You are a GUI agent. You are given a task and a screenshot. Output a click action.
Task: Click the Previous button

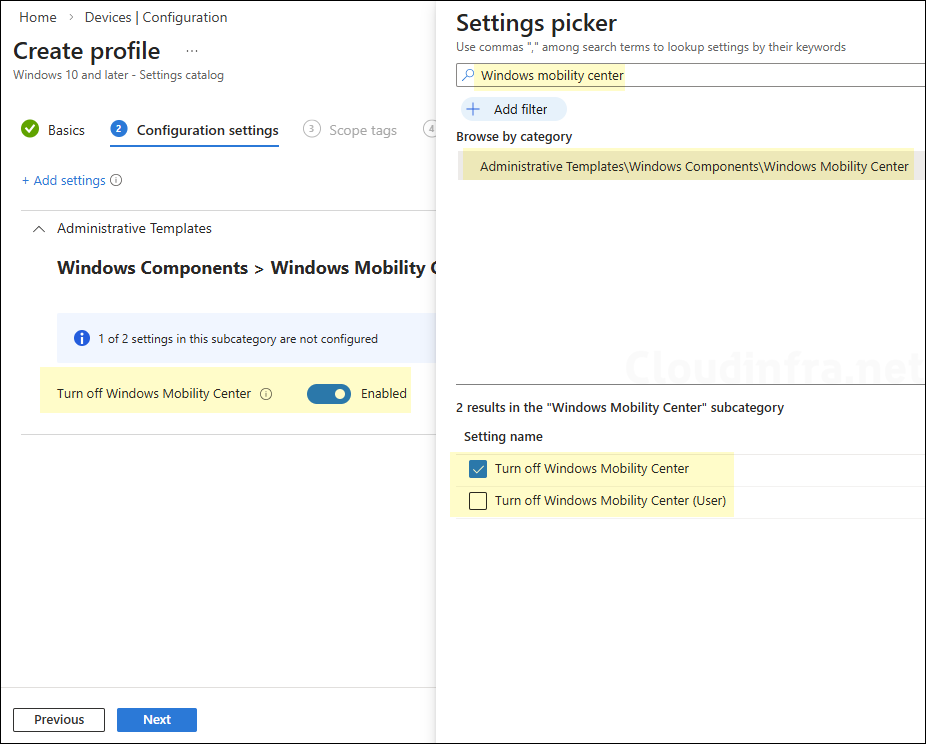click(x=58, y=719)
